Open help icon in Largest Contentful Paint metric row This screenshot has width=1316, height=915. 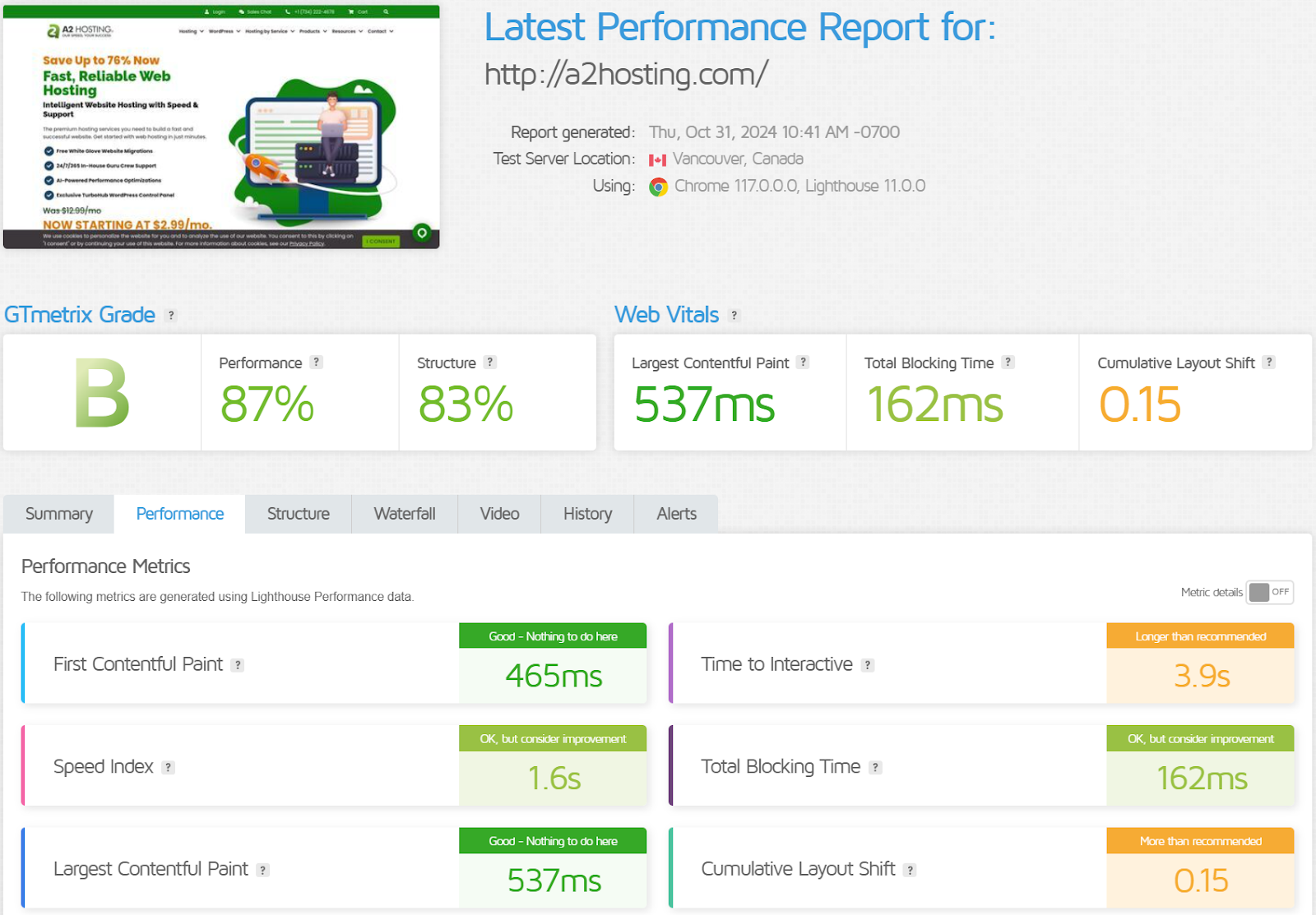263,870
